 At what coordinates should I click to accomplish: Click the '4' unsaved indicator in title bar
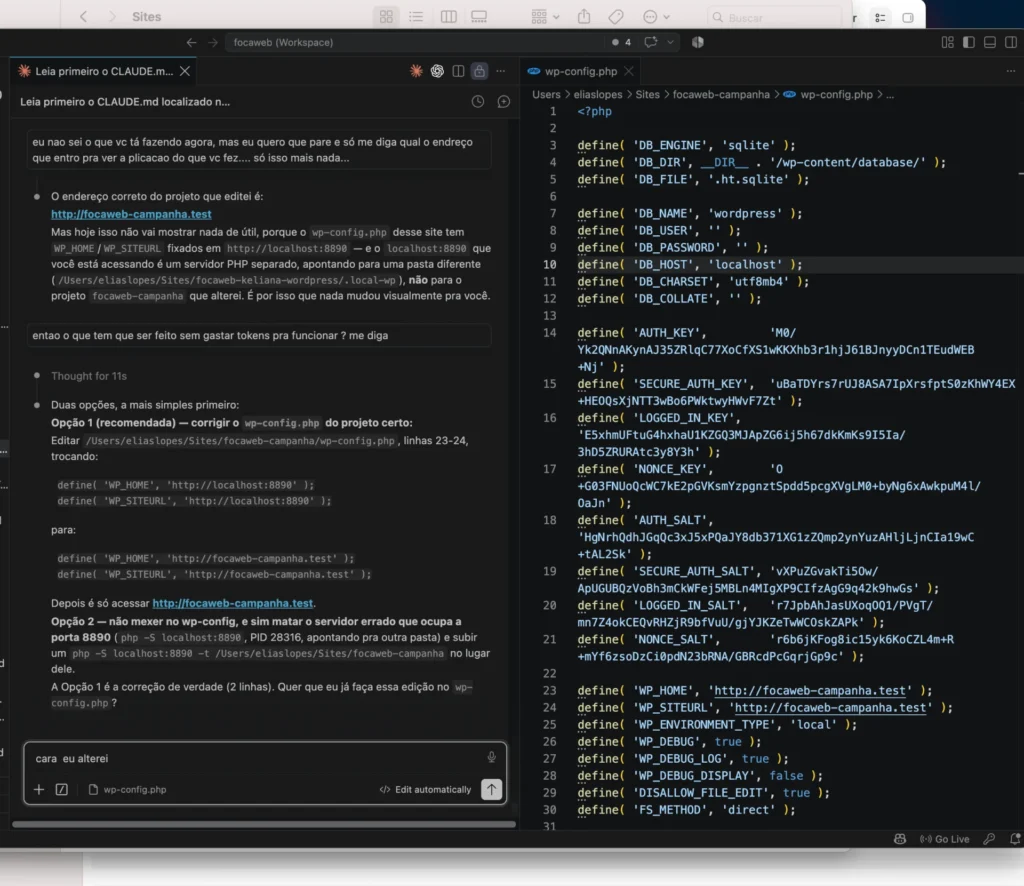[622, 42]
